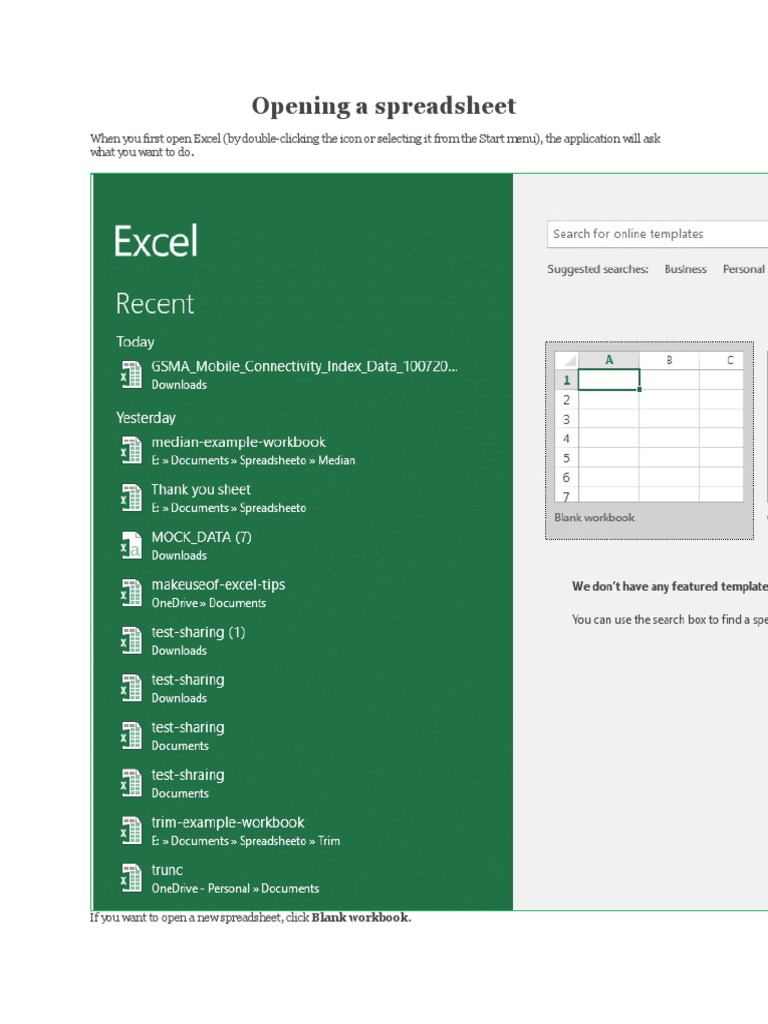768x1024 pixels.
Task: Open the trunc workbook
Action: point(220,879)
